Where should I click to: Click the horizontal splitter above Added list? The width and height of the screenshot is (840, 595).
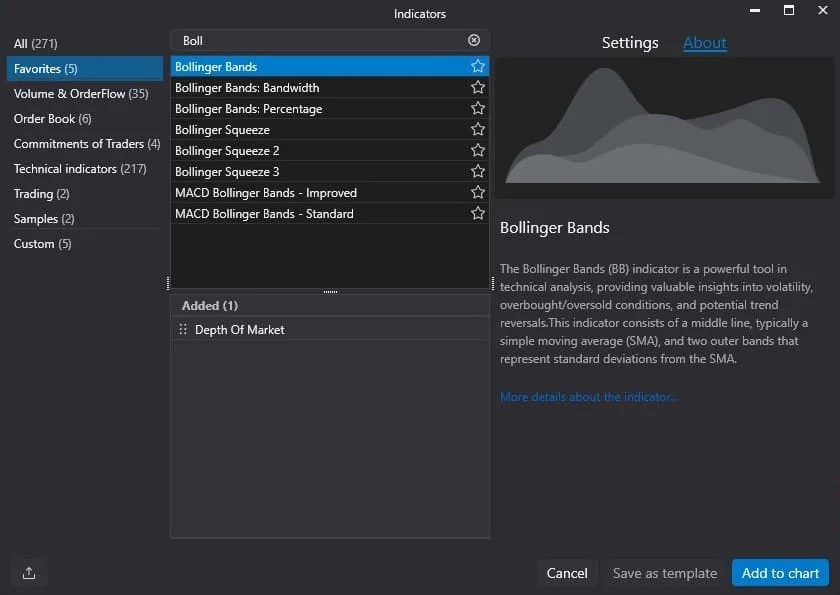[x=330, y=291]
